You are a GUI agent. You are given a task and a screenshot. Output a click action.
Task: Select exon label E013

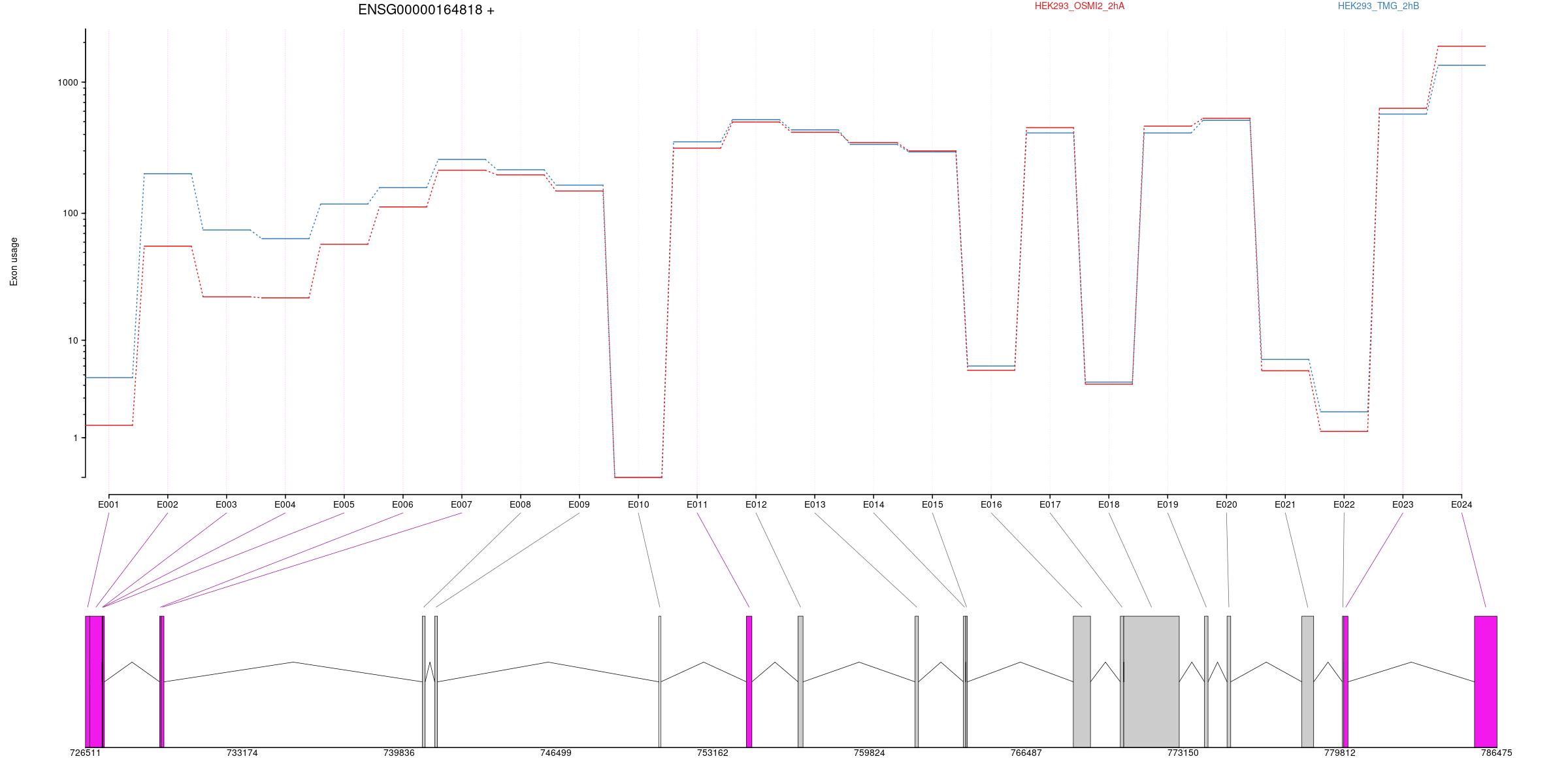(x=815, y=504)
